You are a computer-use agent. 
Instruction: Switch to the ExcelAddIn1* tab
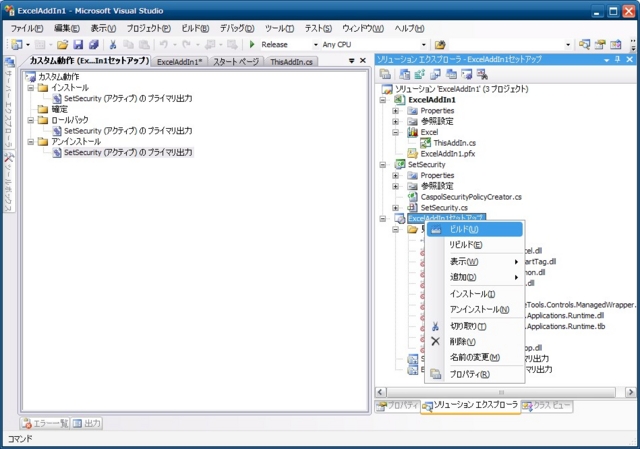pos(180,62)
